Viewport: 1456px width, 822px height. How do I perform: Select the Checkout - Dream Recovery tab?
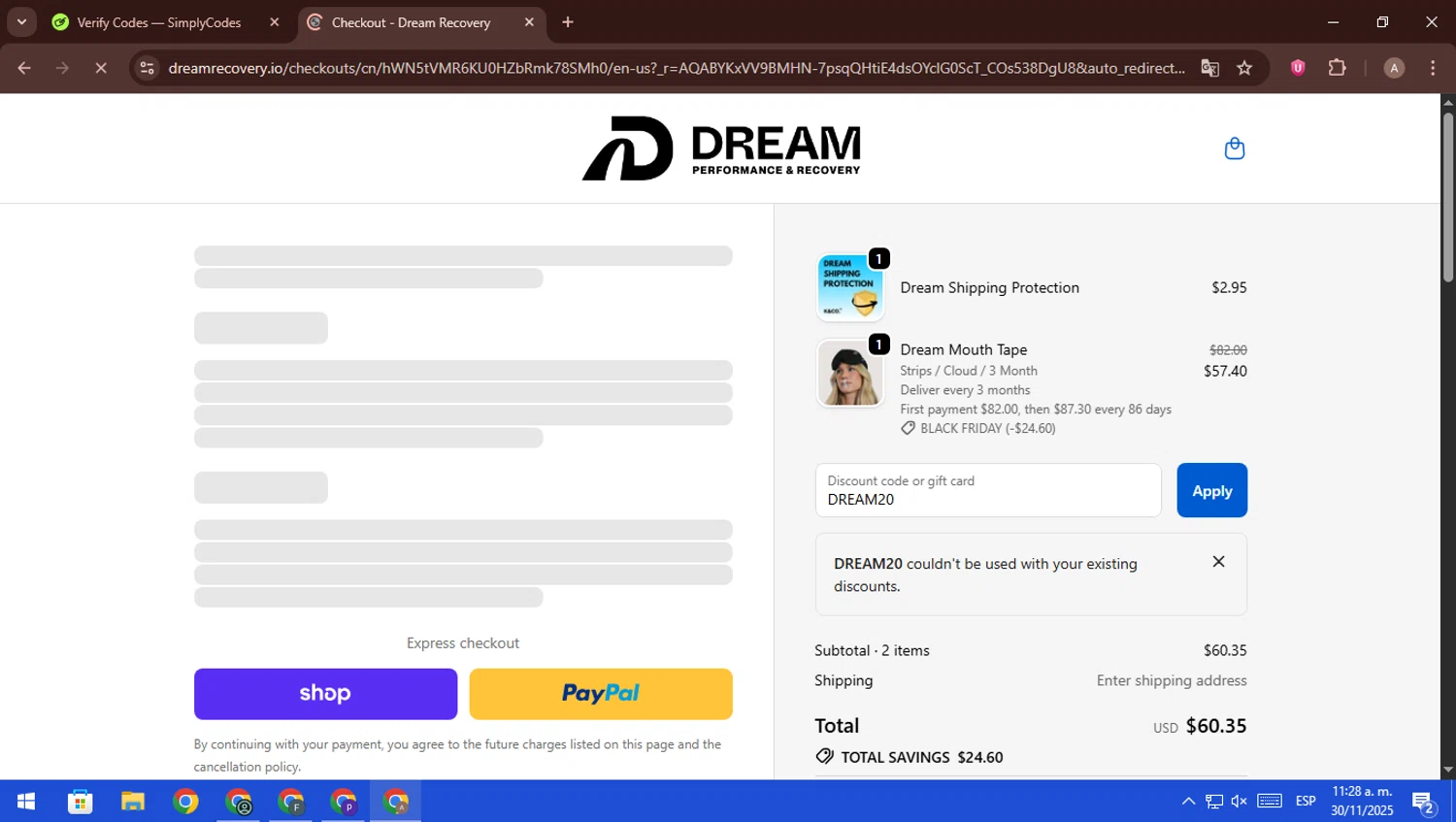[411, 22]
